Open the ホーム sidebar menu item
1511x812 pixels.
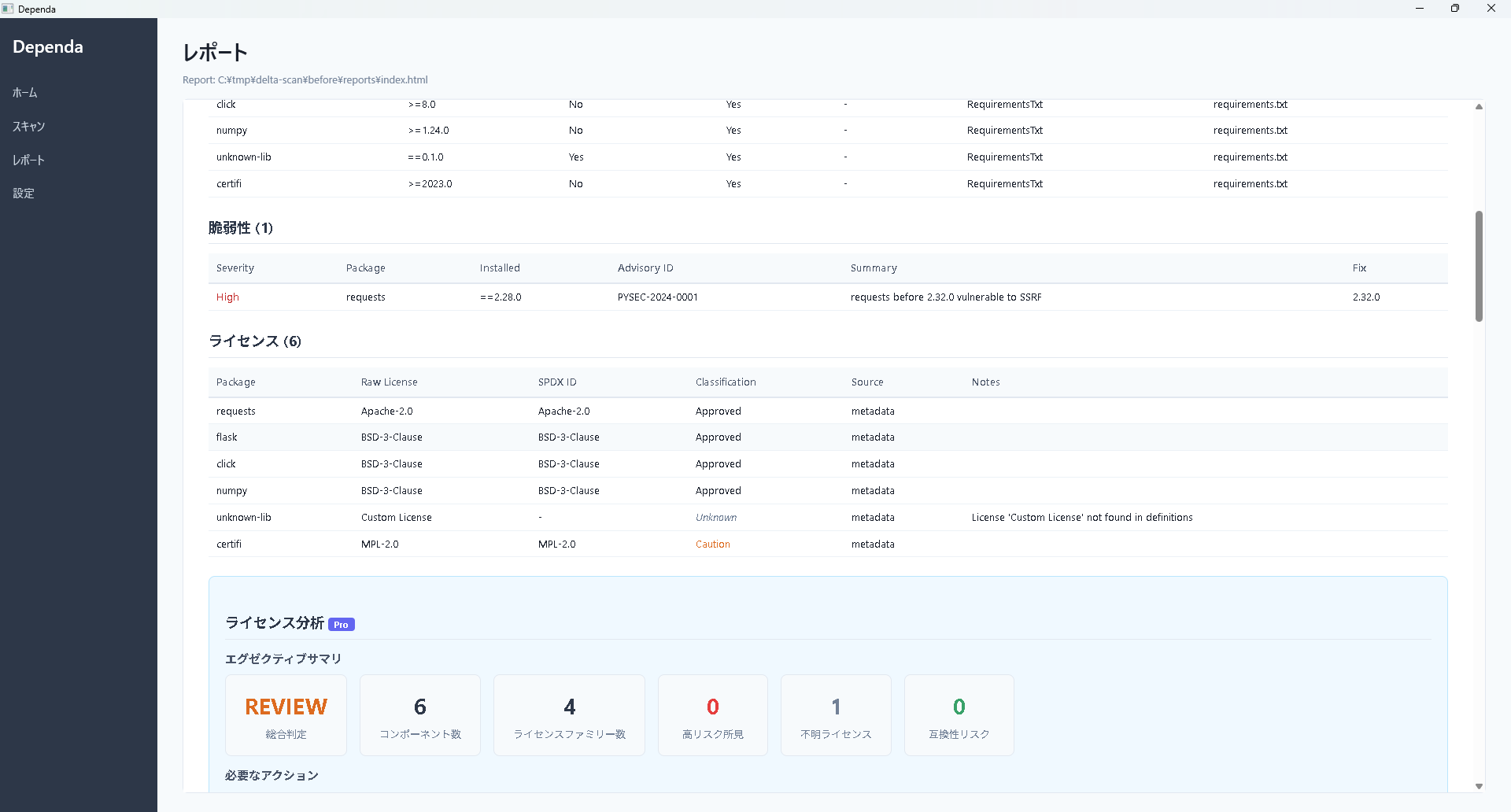tap(25, 93)
